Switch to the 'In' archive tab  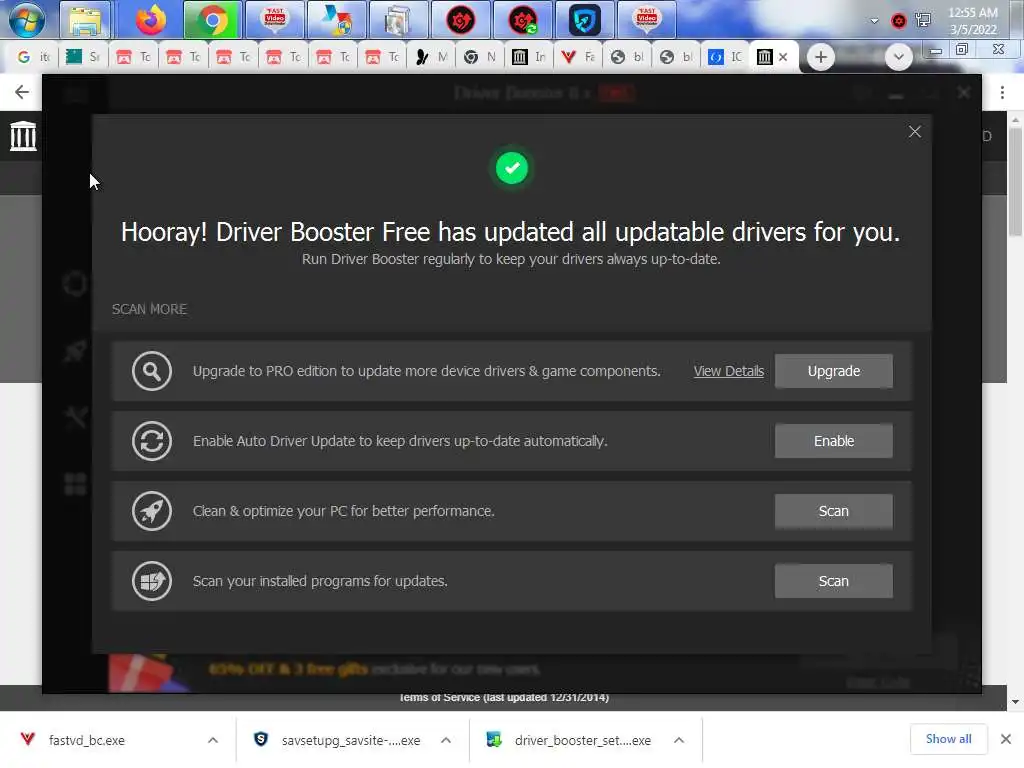coord(530,57)
